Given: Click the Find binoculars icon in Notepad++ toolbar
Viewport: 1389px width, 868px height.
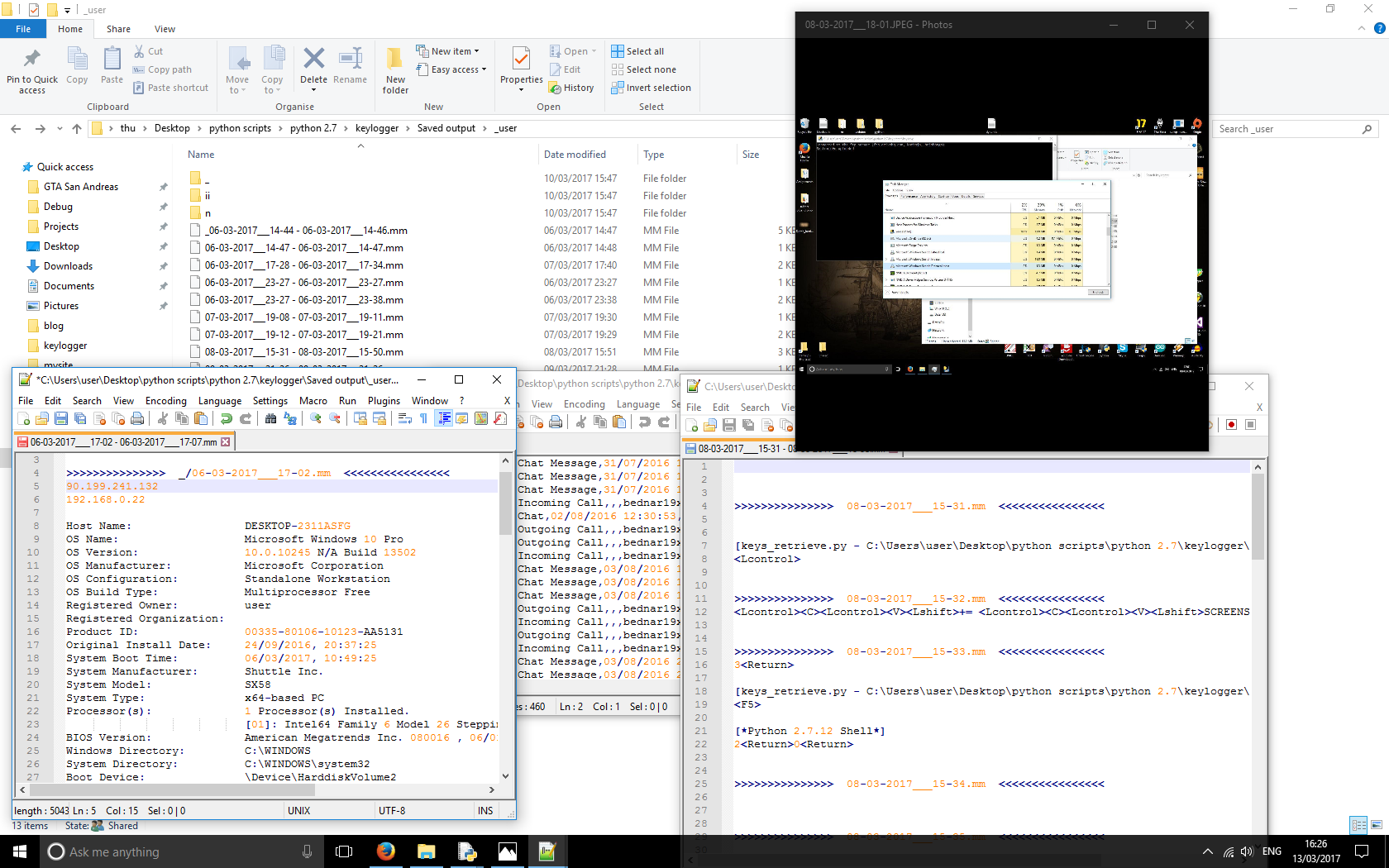Looking at the screenshot, I should point(270,419).
